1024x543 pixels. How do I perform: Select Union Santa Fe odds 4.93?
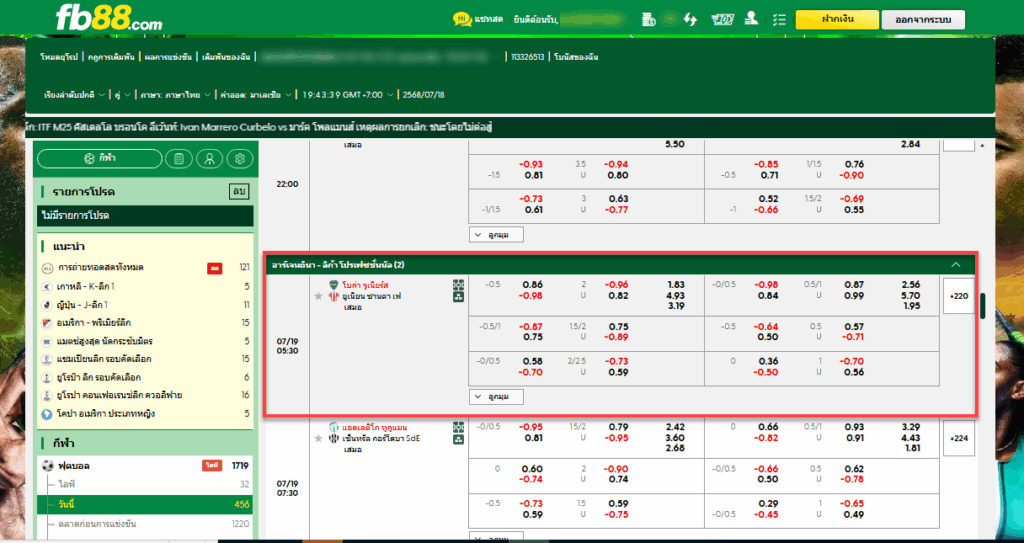(676, 296)
